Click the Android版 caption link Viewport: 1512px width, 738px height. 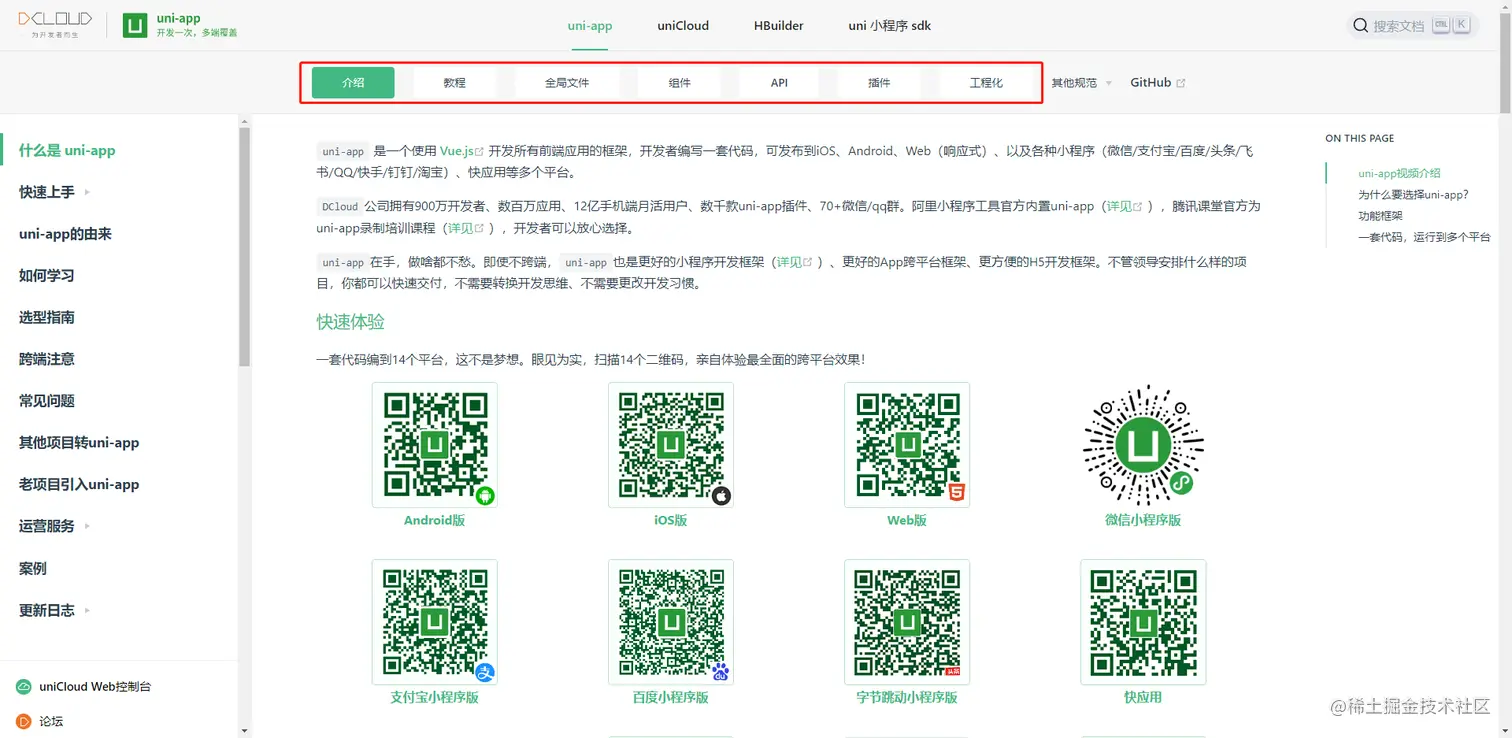434,520
